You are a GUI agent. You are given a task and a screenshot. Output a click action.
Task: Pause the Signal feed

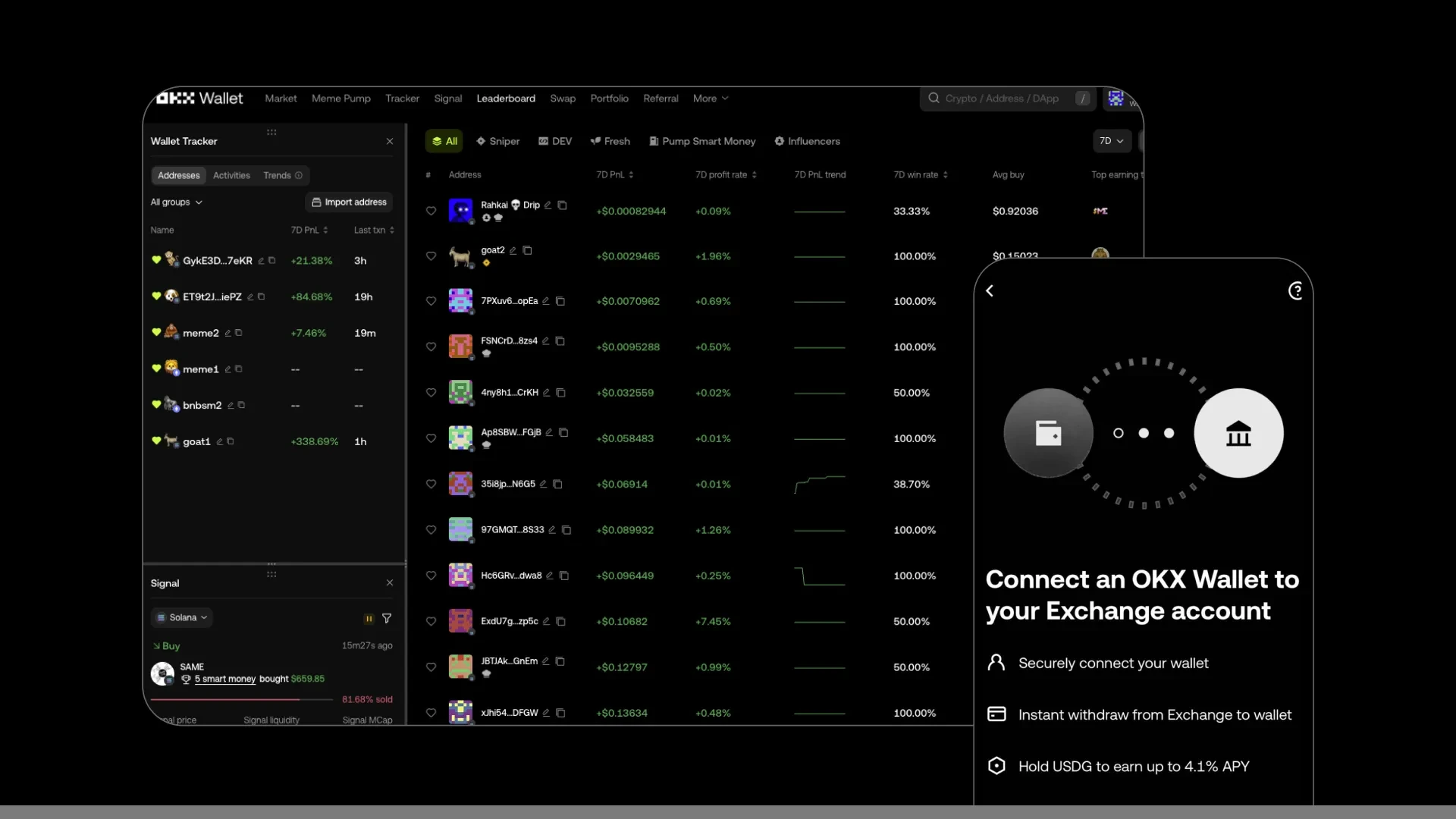click(369, 618)
